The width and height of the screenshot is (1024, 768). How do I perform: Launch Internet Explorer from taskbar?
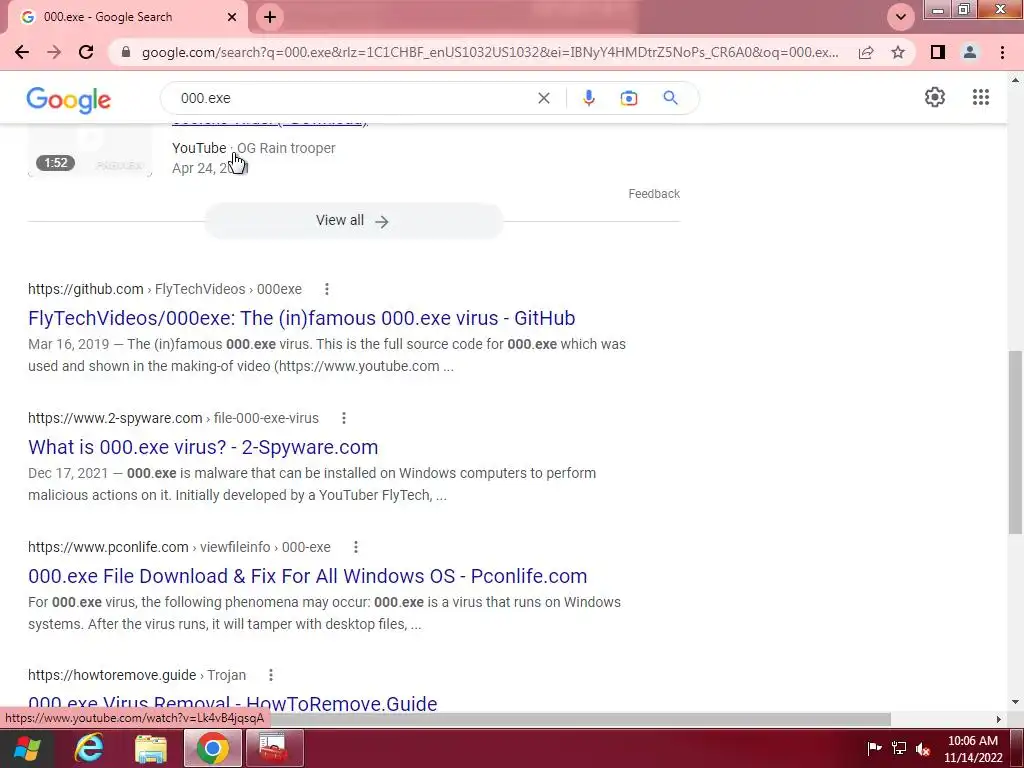point(89,748)
